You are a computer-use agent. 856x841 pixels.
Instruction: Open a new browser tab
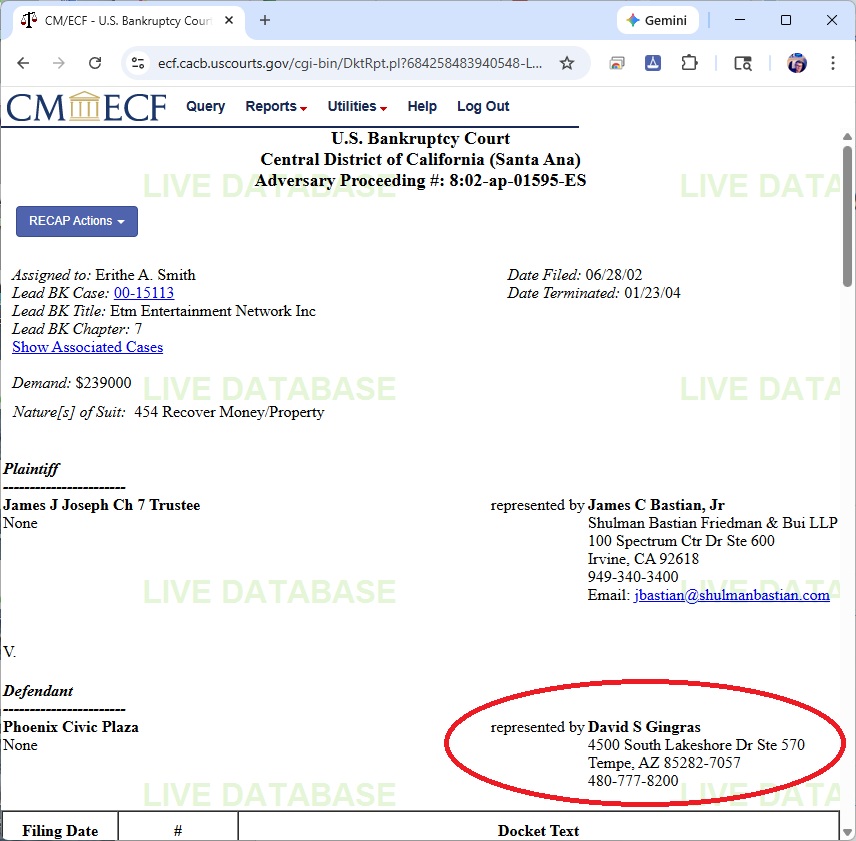pyautogui.click(x=265, y=20)
